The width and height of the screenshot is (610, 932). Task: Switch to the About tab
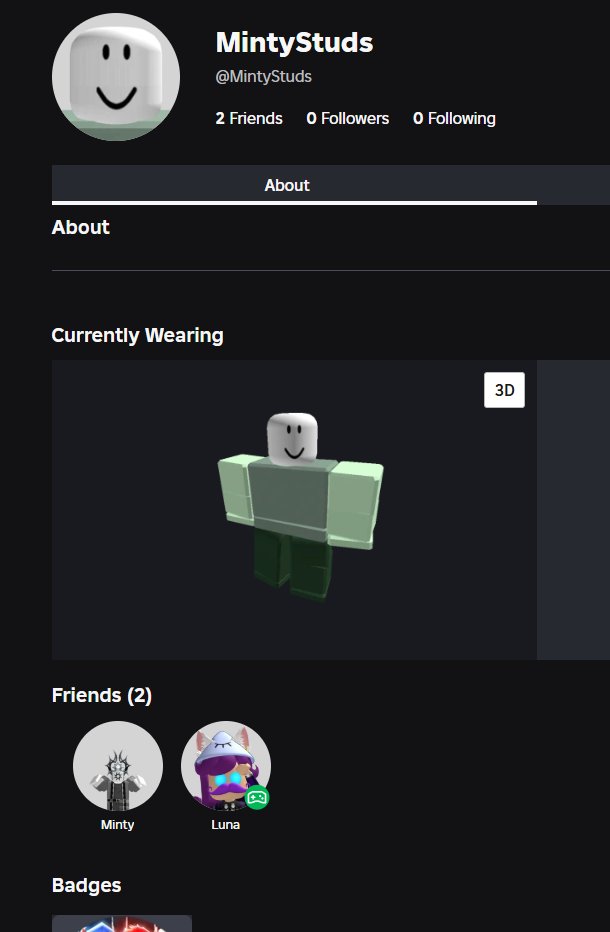(294, 185)
